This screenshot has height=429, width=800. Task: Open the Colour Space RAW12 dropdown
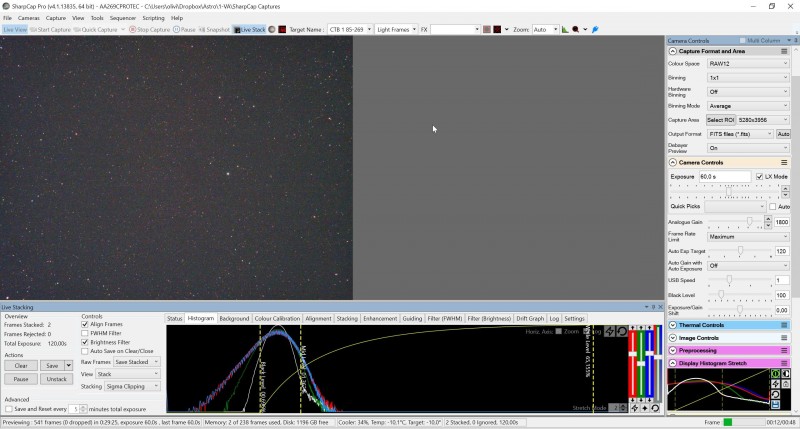coord(749,63)
